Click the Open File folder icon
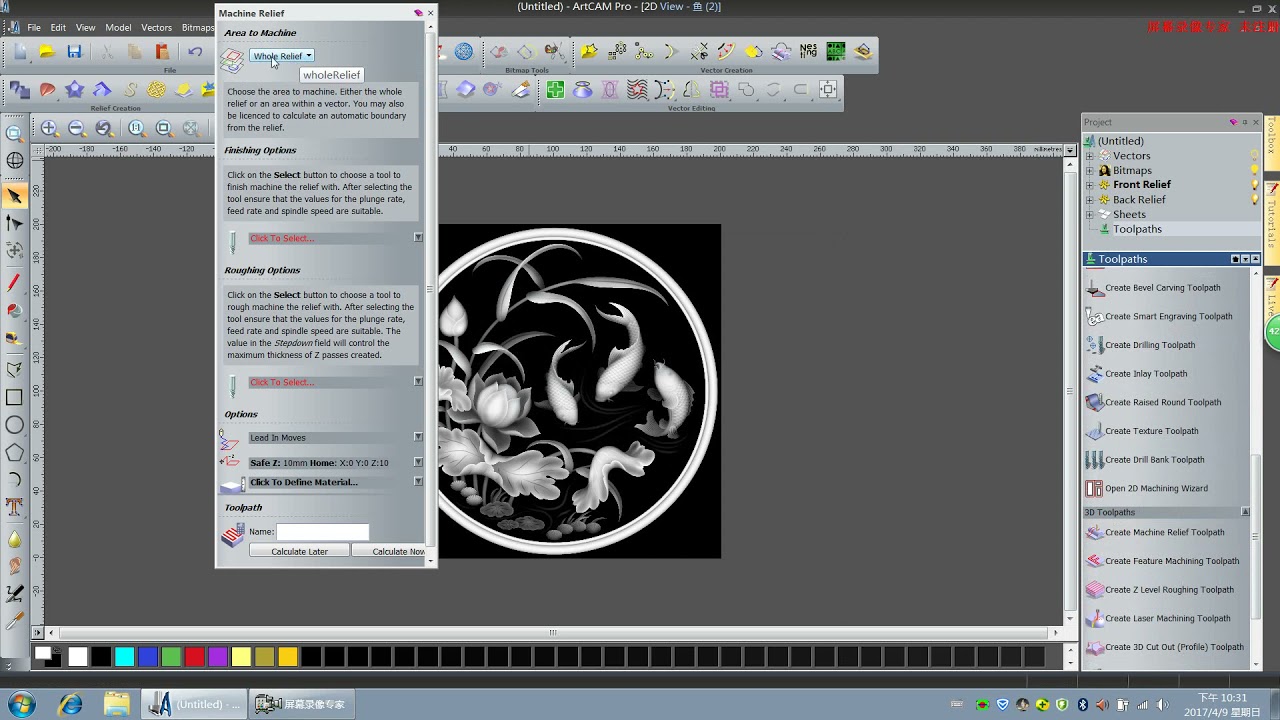This screenshot has width=1280, height=720. click(x=47, y=52)
